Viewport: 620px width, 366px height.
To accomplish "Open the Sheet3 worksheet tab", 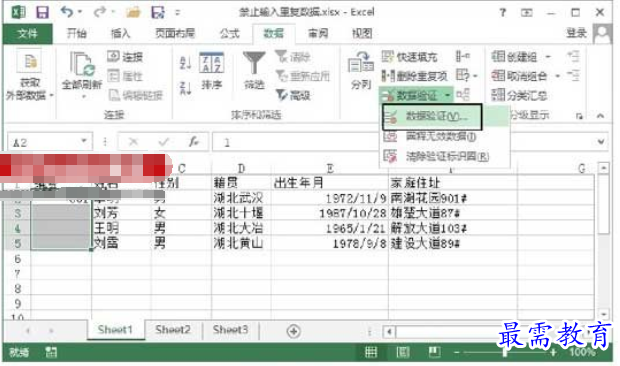I will [230, 329].
